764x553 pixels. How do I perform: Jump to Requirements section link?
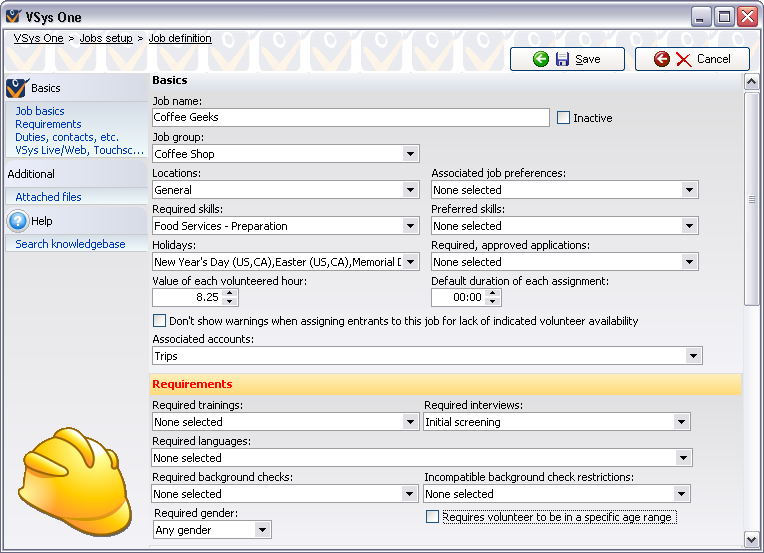pos(48,124)
